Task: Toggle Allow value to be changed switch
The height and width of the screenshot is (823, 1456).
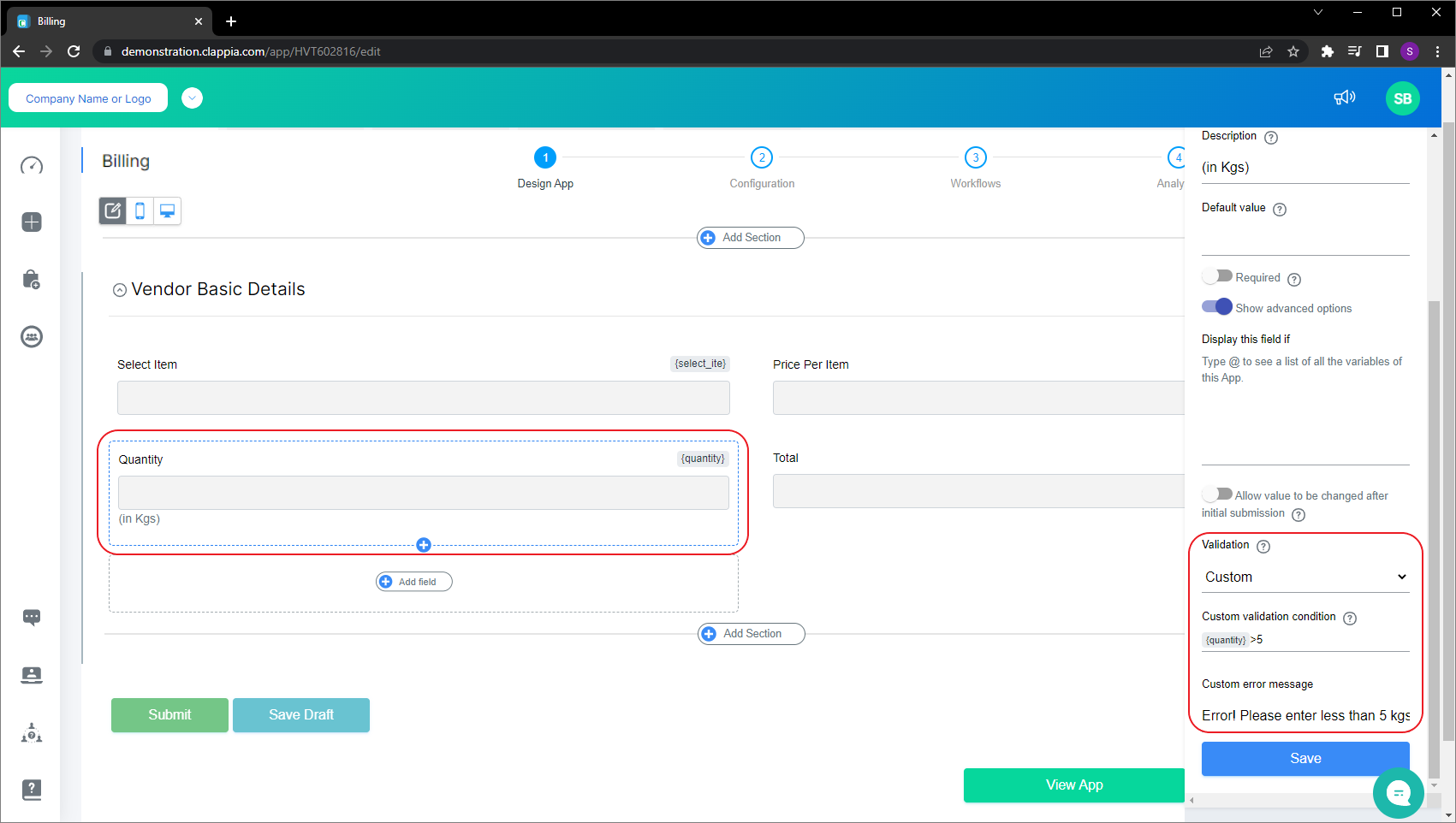Action: coord(1217,494)
